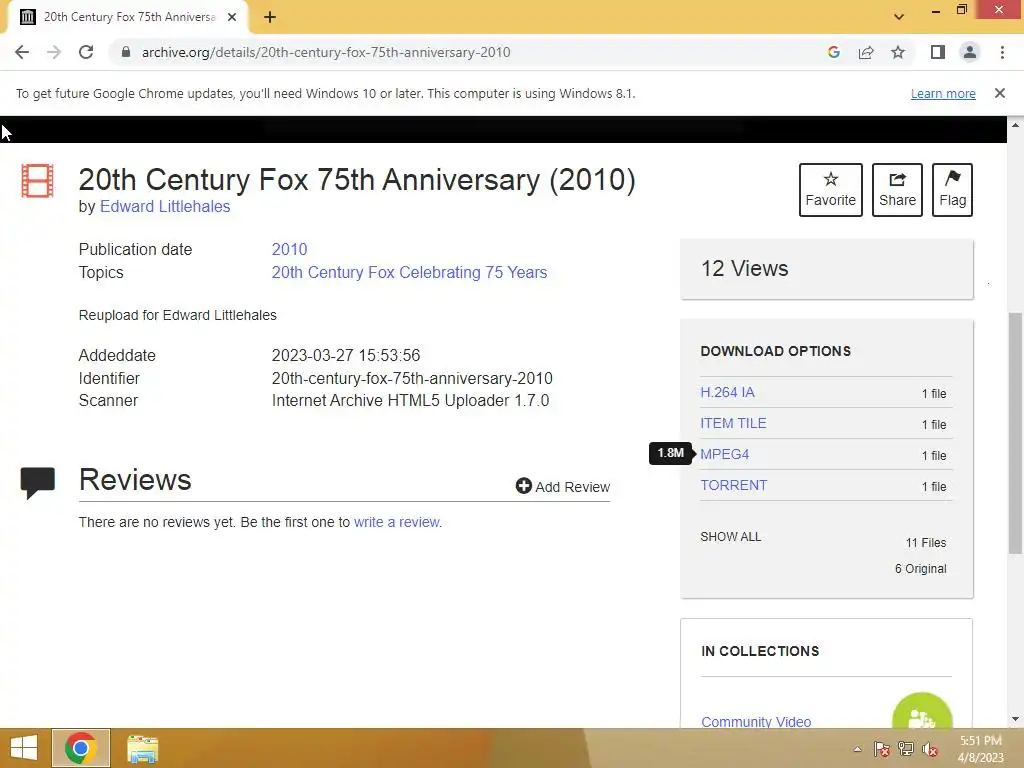The height and width of the screenshot is (768, 1024).
Task: Click the scrollbar up arrow
Action: [1015, 124]
